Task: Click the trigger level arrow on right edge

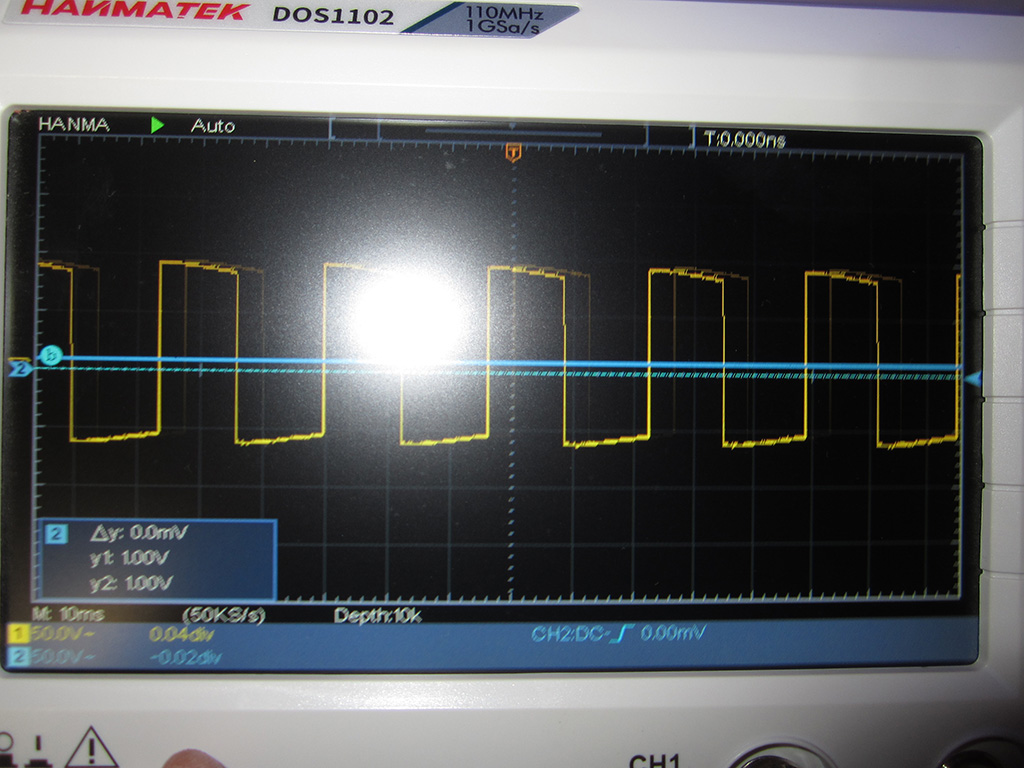Action: pyautogui.click(x=972, y=378)
